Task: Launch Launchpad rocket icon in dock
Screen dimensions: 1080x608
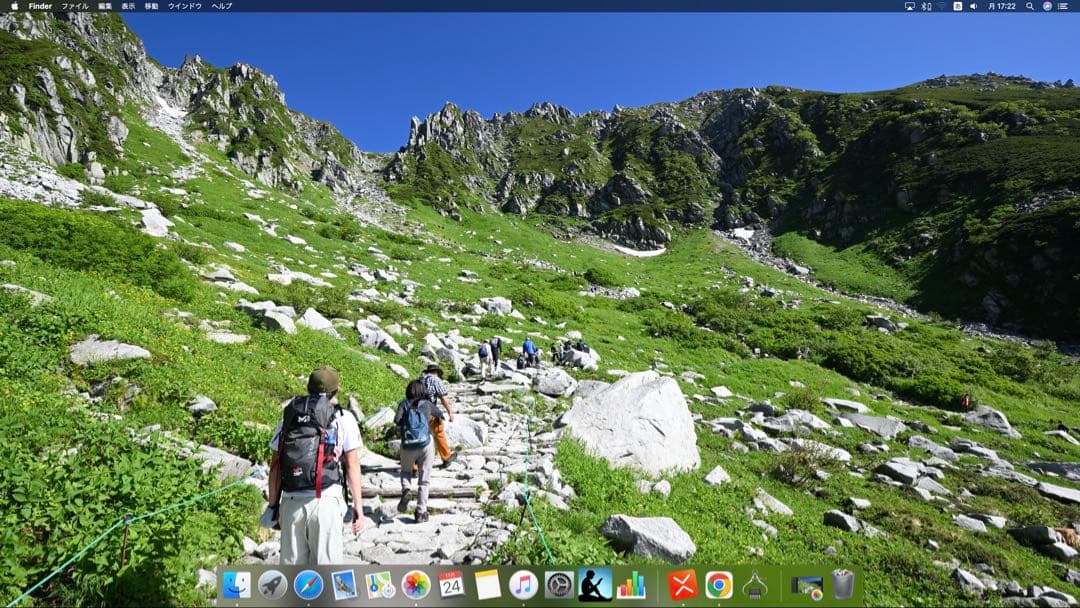Action: 272,585
